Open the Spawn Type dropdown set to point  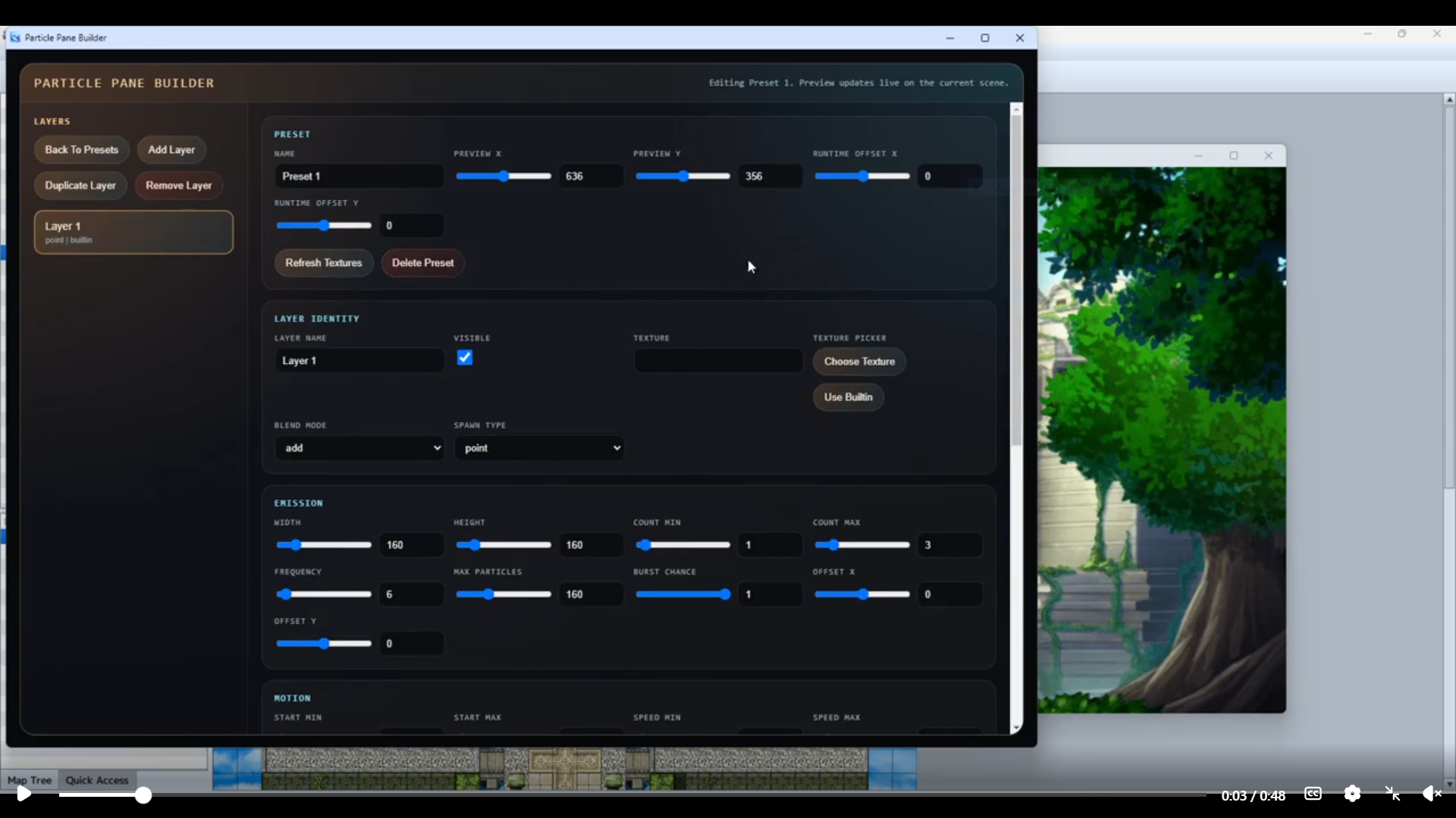tap(538, 448)
